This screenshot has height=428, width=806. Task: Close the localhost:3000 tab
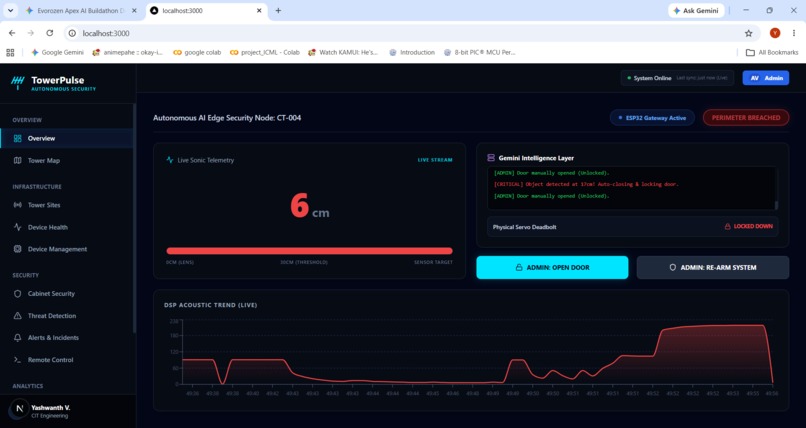259,10
